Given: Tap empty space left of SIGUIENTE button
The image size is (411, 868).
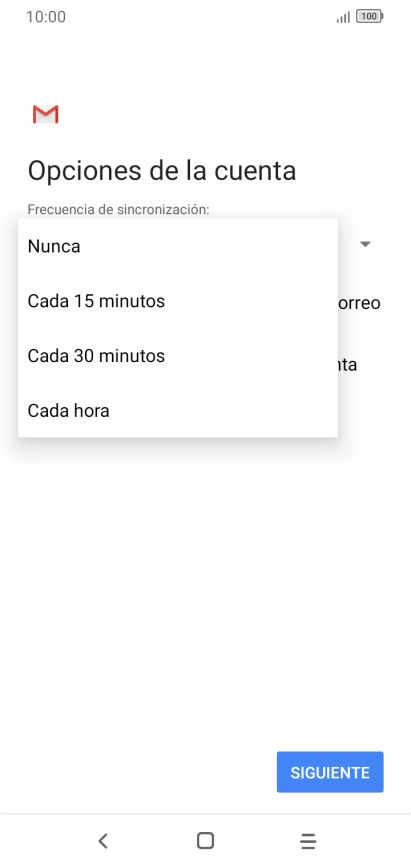Looking at the screenshot, I should (138, 772).
